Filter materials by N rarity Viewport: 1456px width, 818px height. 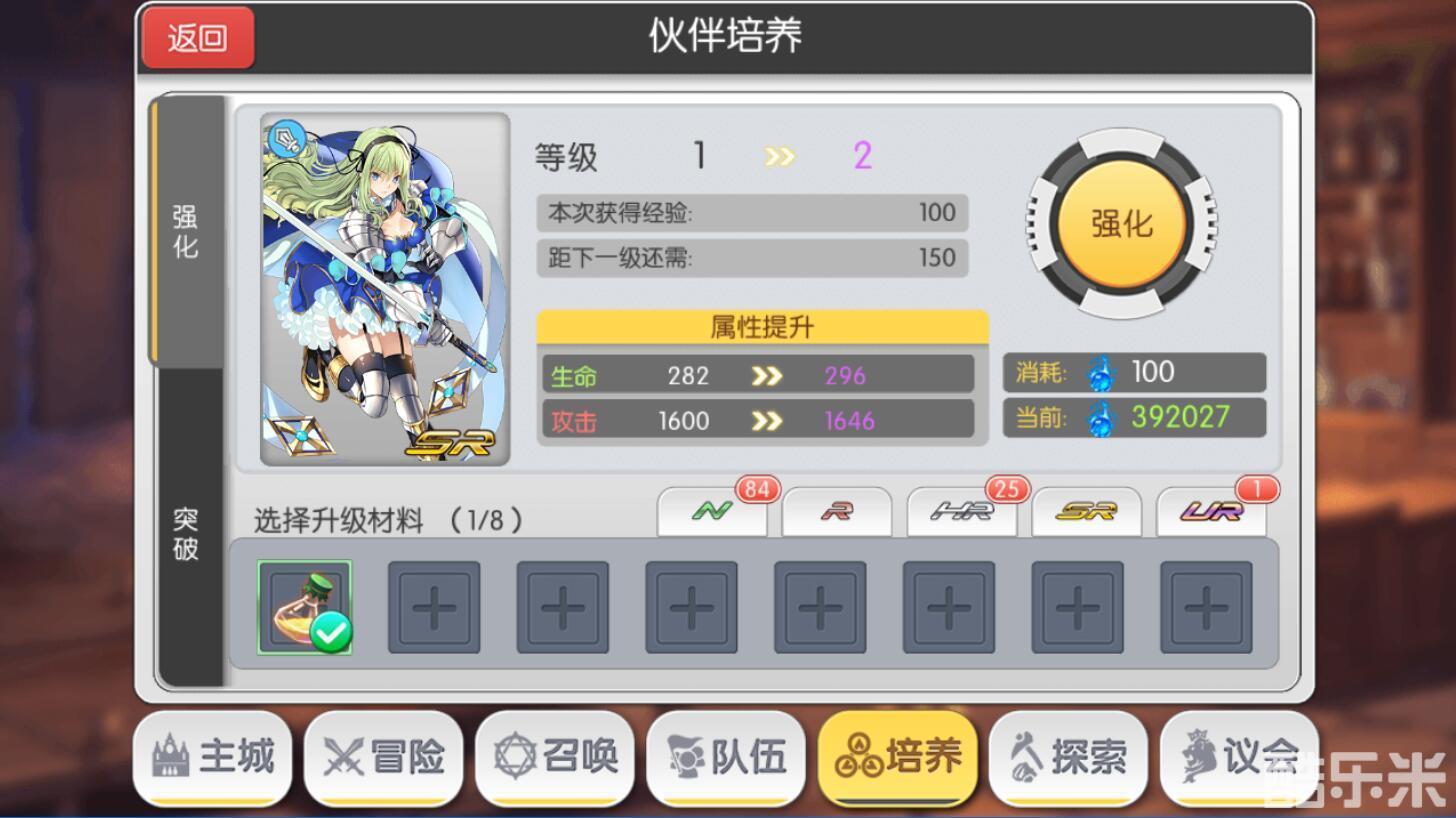point(712,512)
